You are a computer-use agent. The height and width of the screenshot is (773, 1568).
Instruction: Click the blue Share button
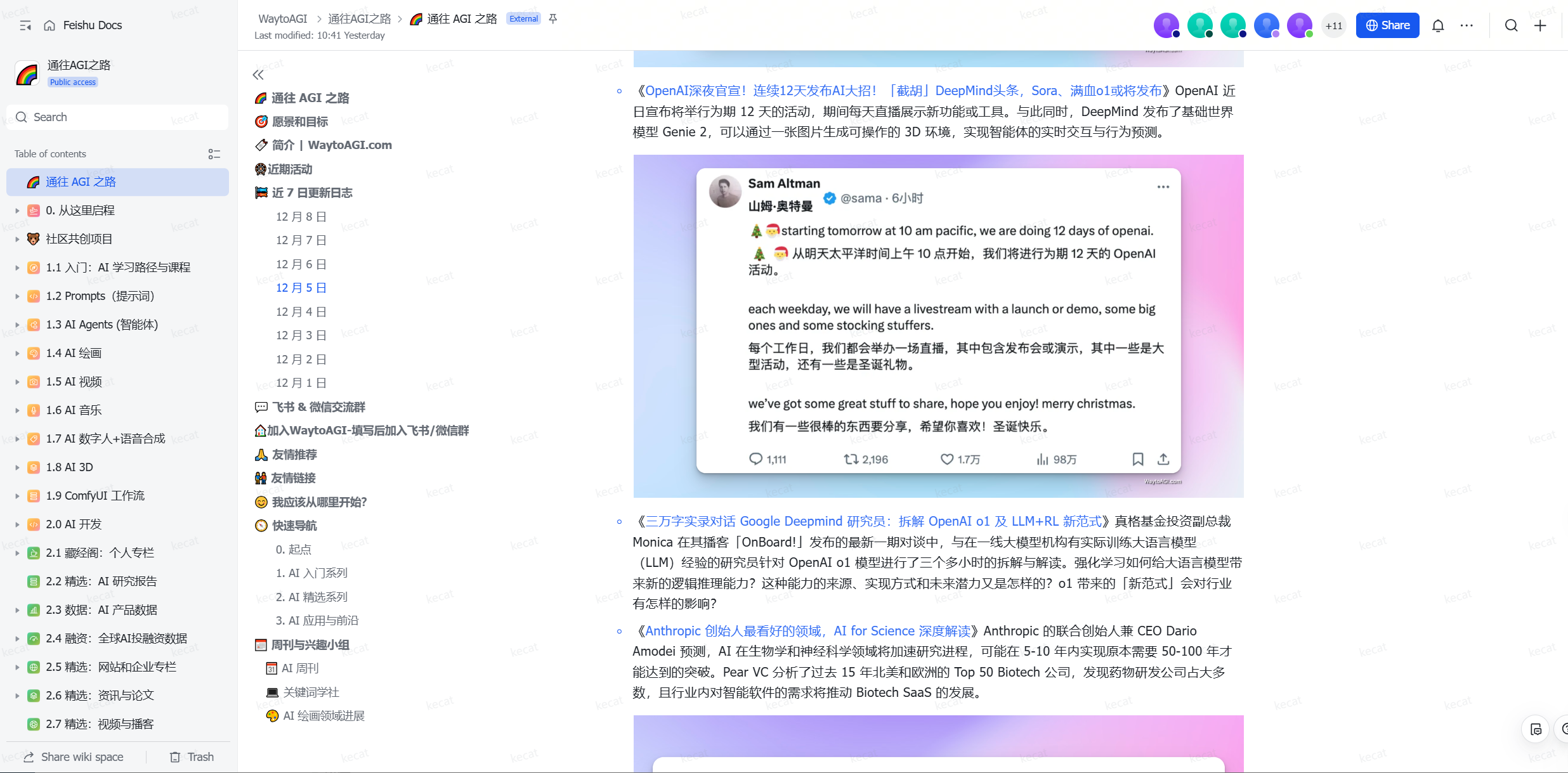pos(1387,25)
